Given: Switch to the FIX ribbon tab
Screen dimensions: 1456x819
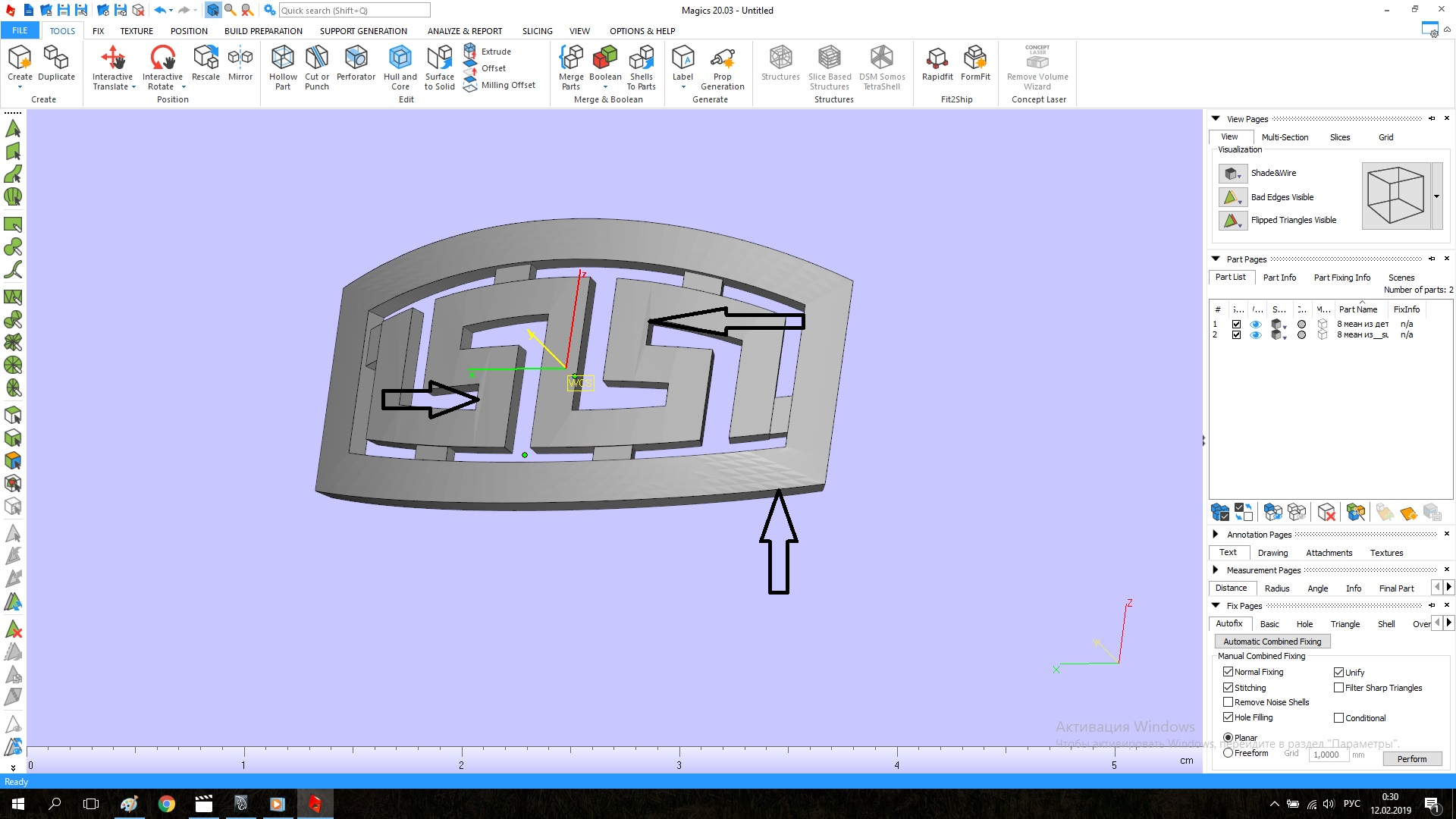Looking at the screenshot, I should click(x=98, y=31).
